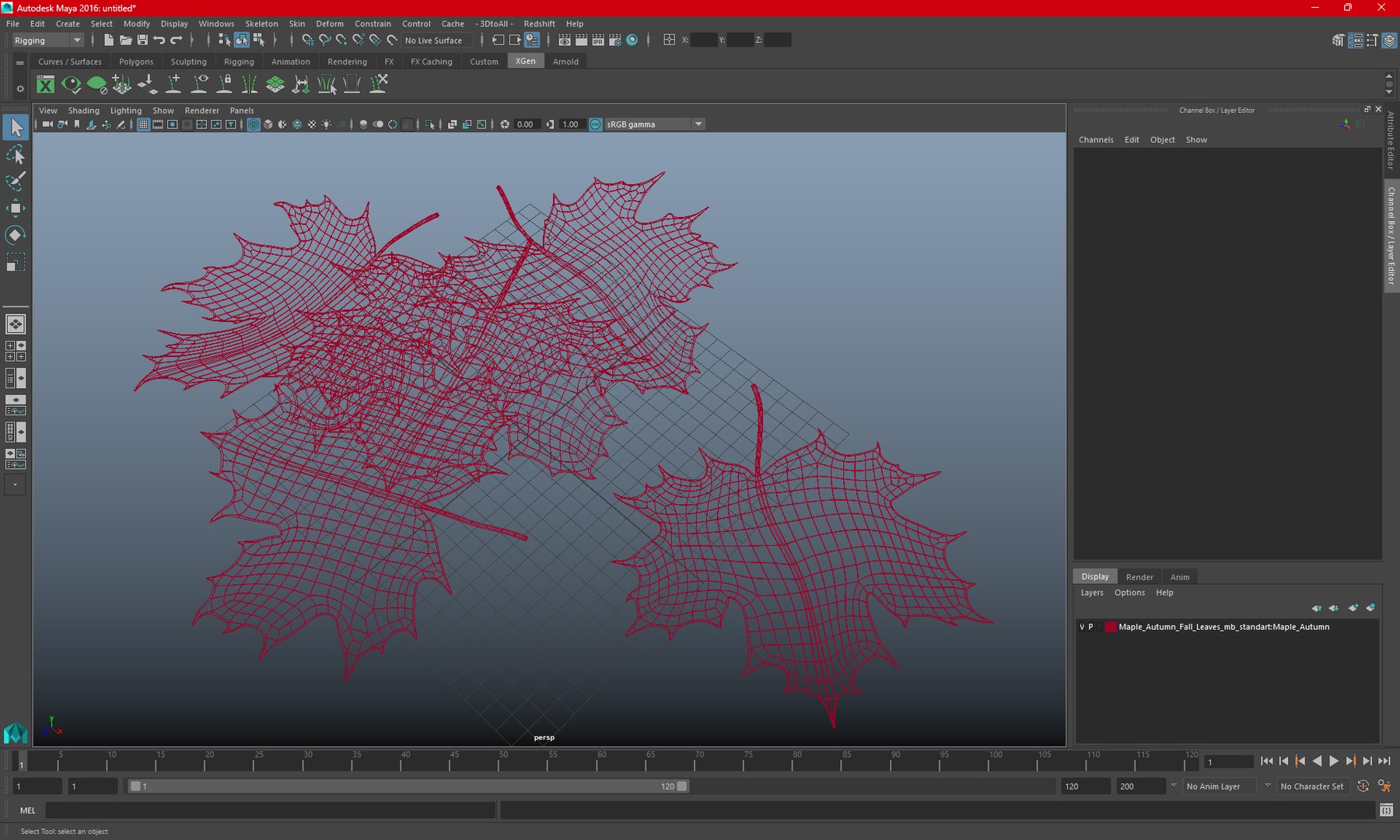Click the Maple_Autumn layer red color swatch
Viewport: 1400px width, 840px height.
click(1111, 627)
